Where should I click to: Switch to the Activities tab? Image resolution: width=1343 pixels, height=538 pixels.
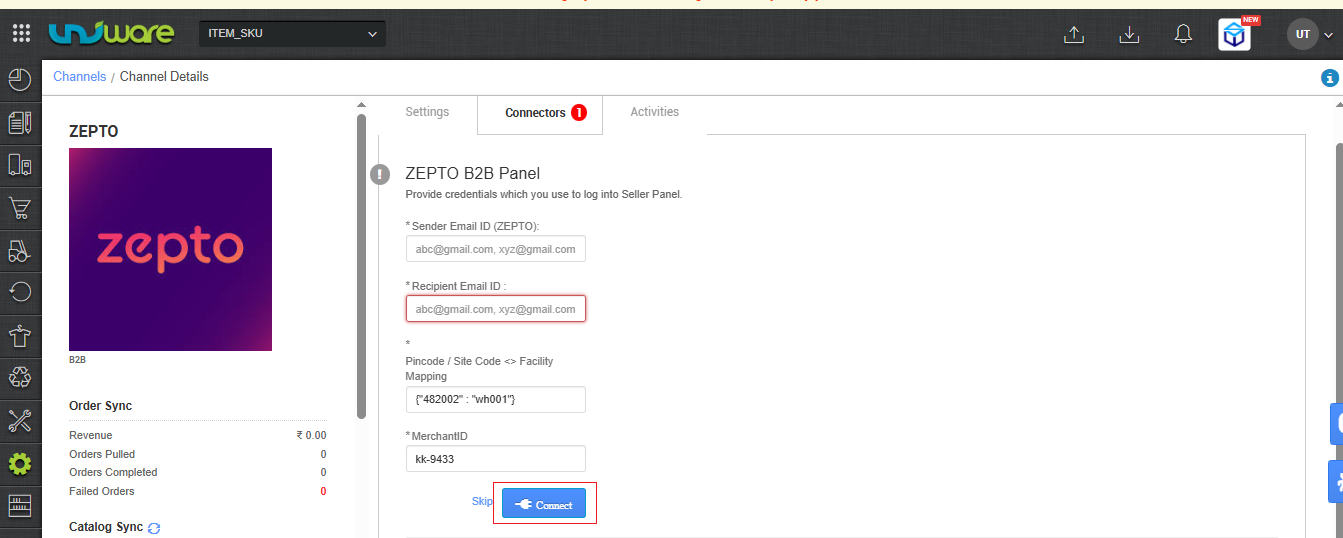(x=654, y=112)
